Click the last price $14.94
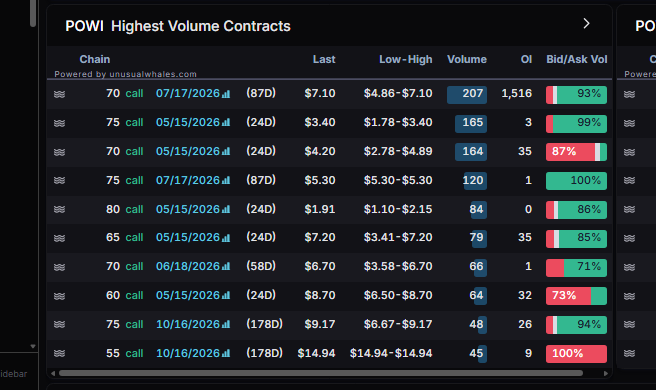Screen dimensions: 656x390 tap(316, 354)
